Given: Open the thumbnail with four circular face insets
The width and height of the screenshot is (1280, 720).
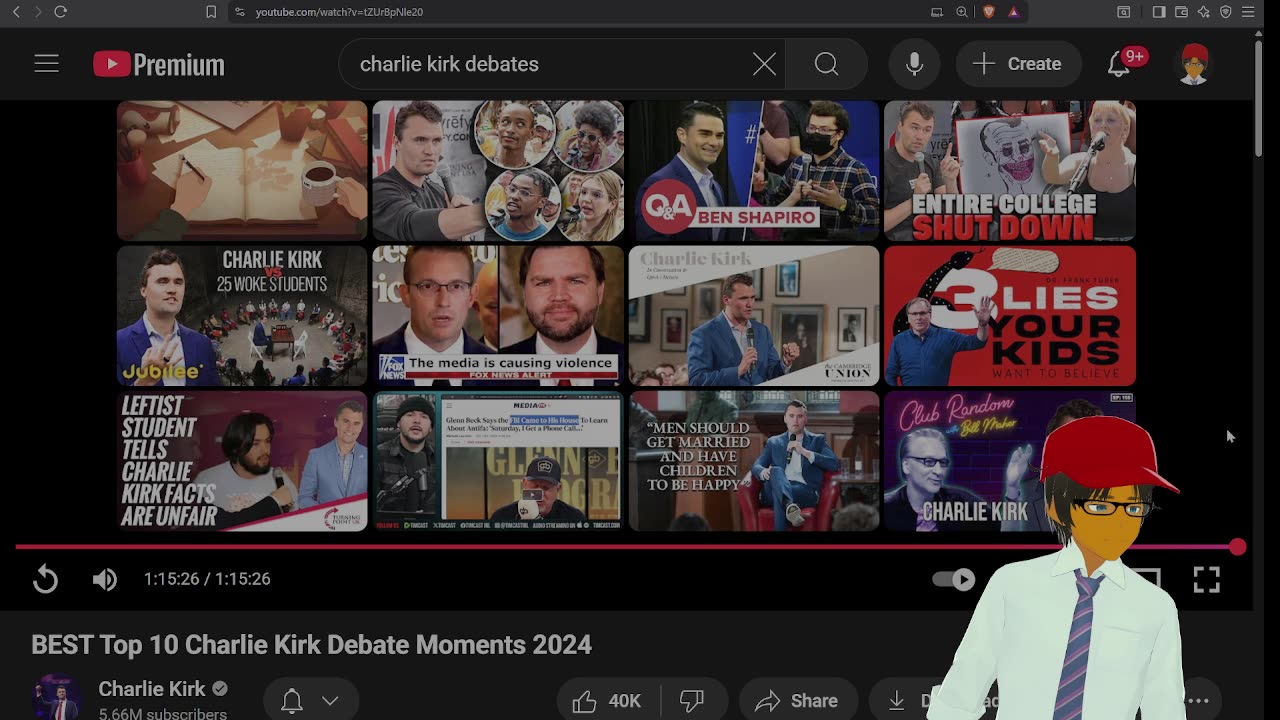Looking at the screenshot, I should pyautogui.click(x=498, y=171).
